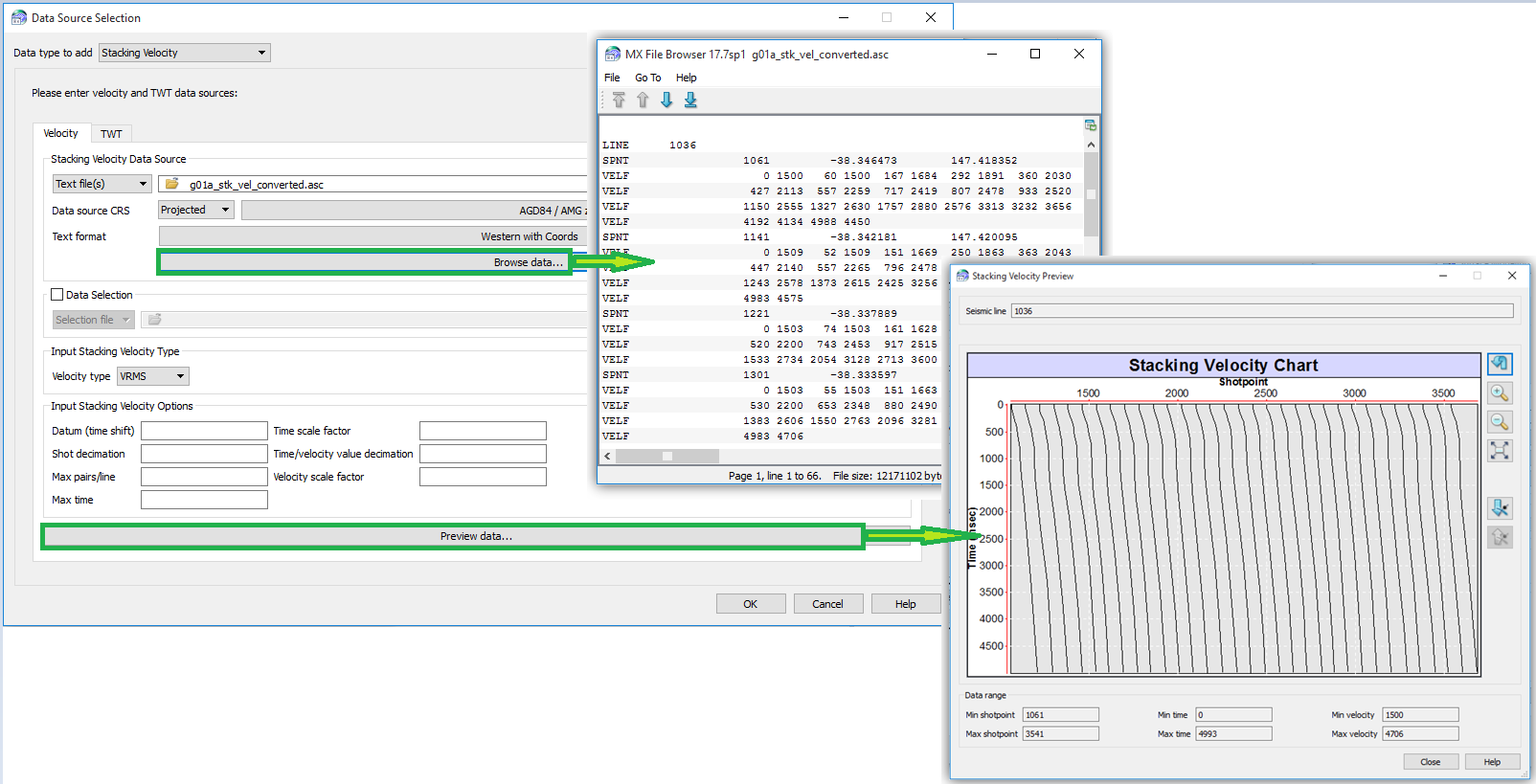The height and width of the screenshot is (784, 1536).
Task: Open the Projected CRS type dropdown
Action: coord(196,210)
